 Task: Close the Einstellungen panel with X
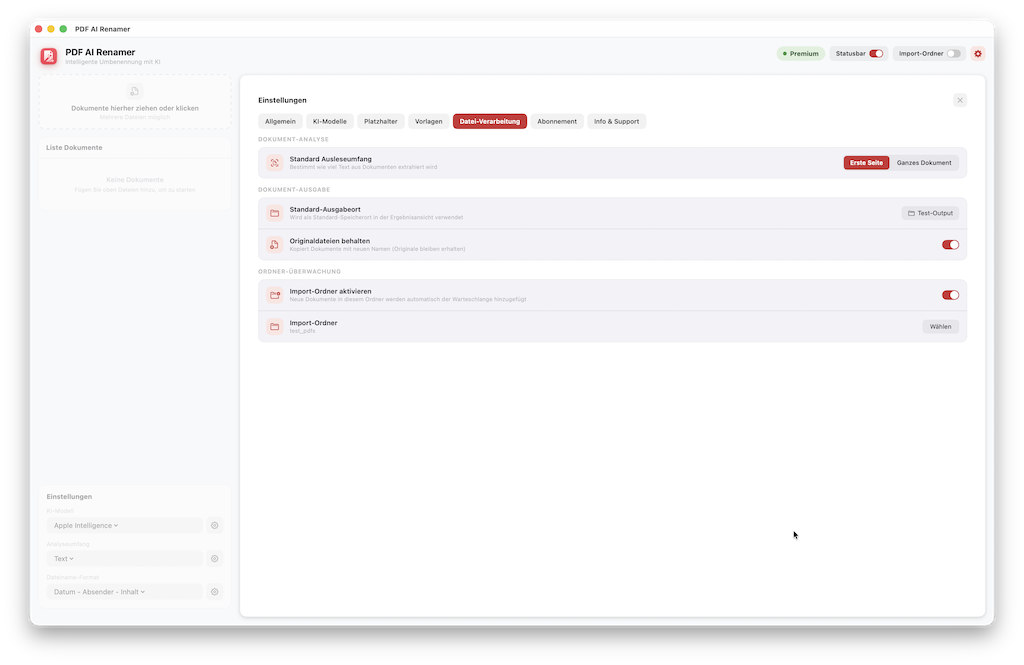click(x=959, y=100)
